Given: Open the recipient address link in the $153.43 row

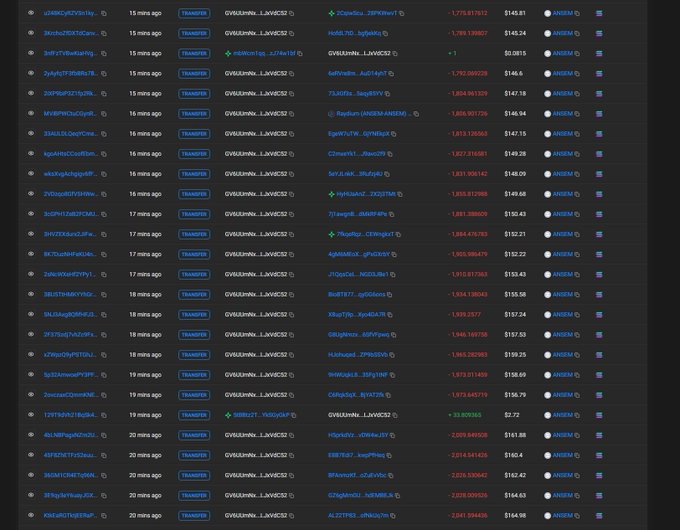Looking at the screenshot, I should coord(358,274).
